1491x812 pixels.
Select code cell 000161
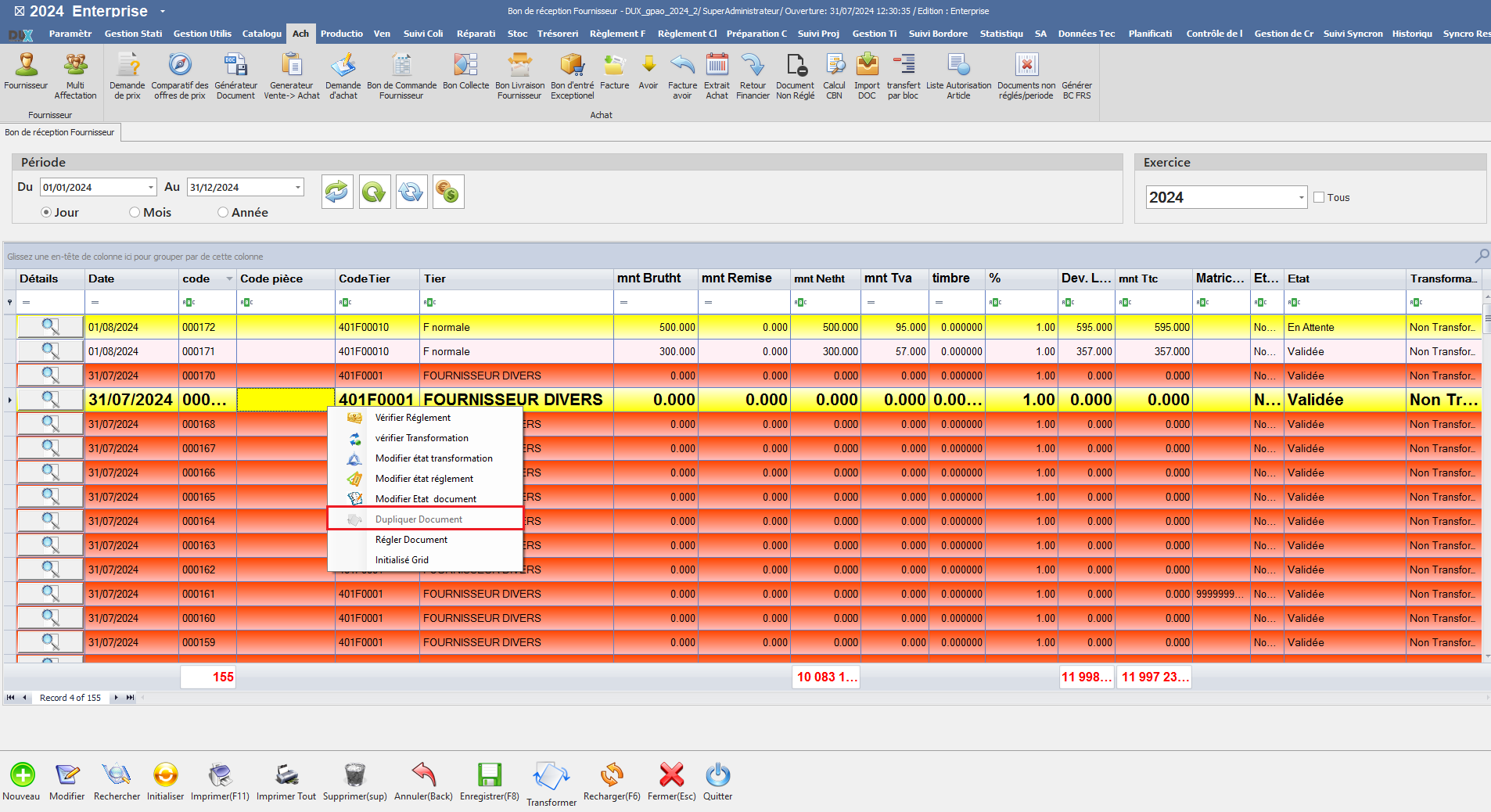207,594
